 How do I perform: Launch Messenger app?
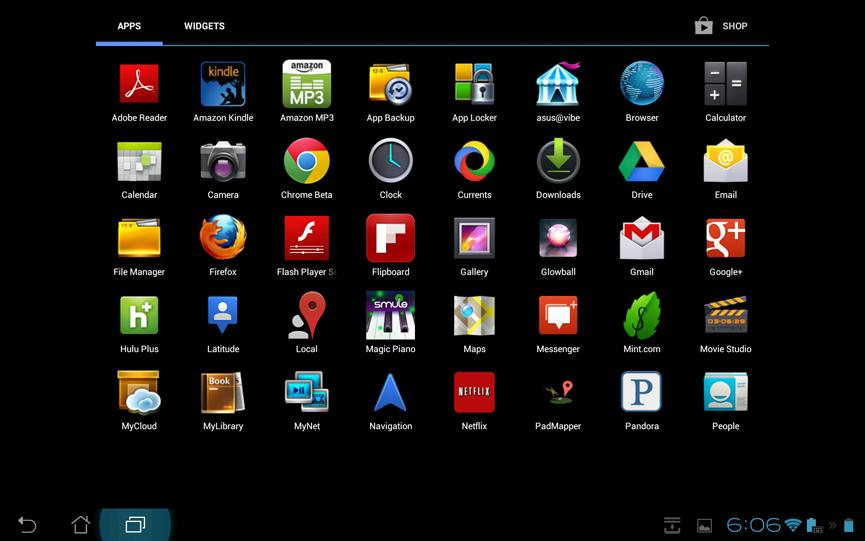pos(558,315)
